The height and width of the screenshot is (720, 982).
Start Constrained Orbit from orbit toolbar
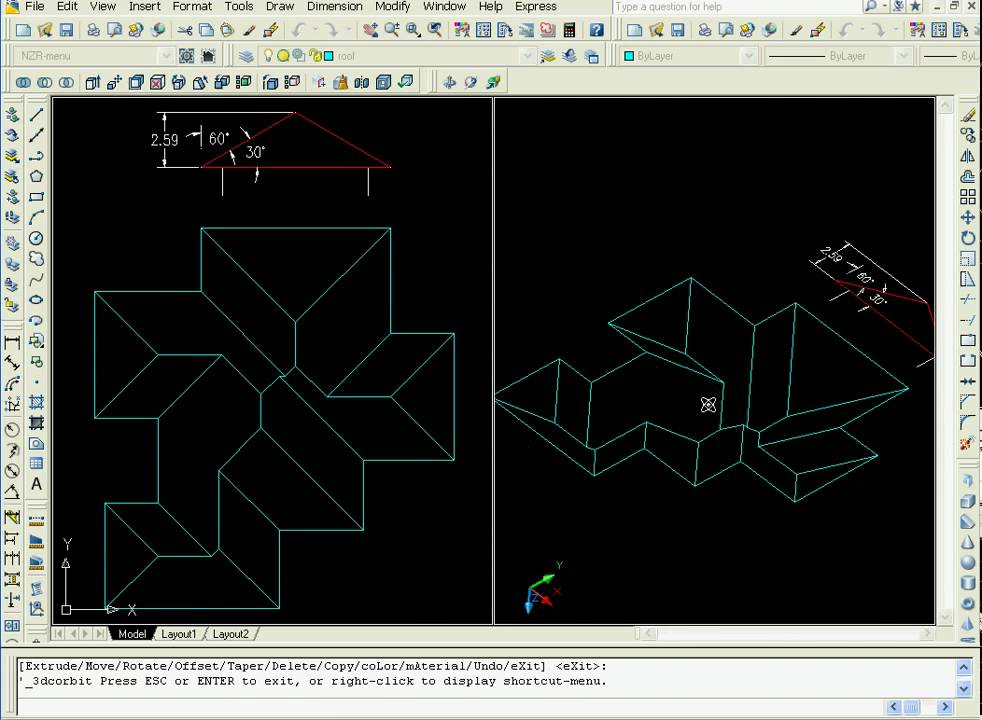(450, 82)
